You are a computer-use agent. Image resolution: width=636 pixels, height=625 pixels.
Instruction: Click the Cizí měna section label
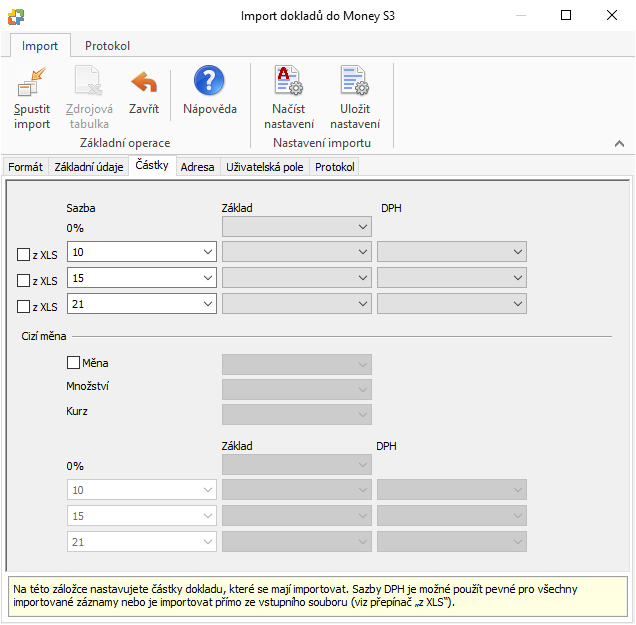(44, 336)
